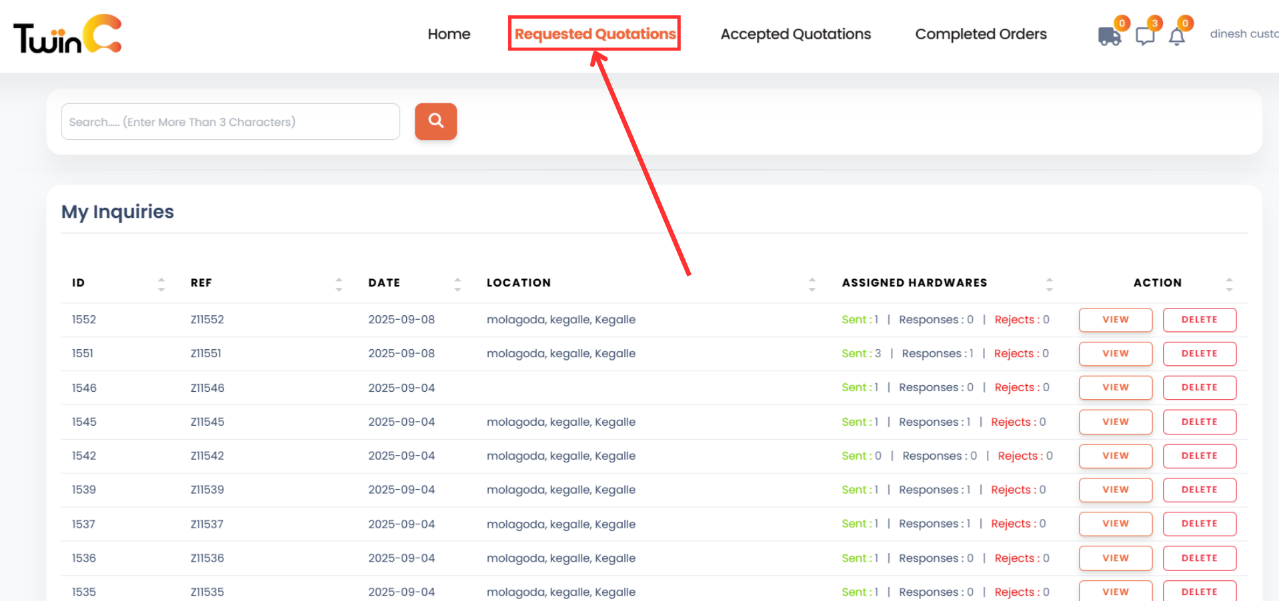Viewport: 1279px width, 601px height.
Task: View inquiry Z11546
Action: pyautogui.click(x=1115, y=387)
